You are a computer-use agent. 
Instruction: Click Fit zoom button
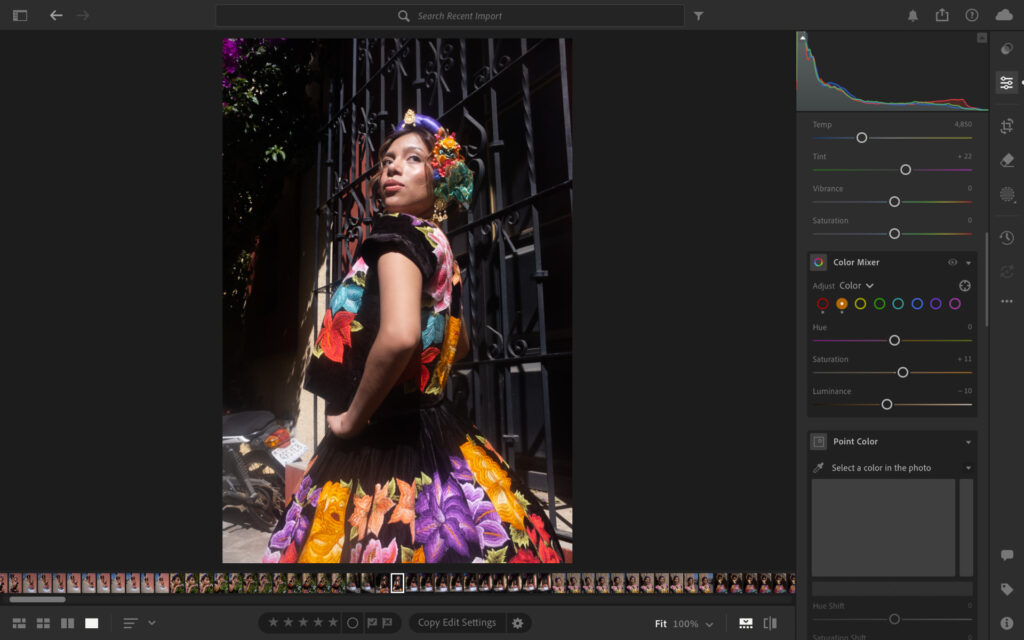point(661,624)
